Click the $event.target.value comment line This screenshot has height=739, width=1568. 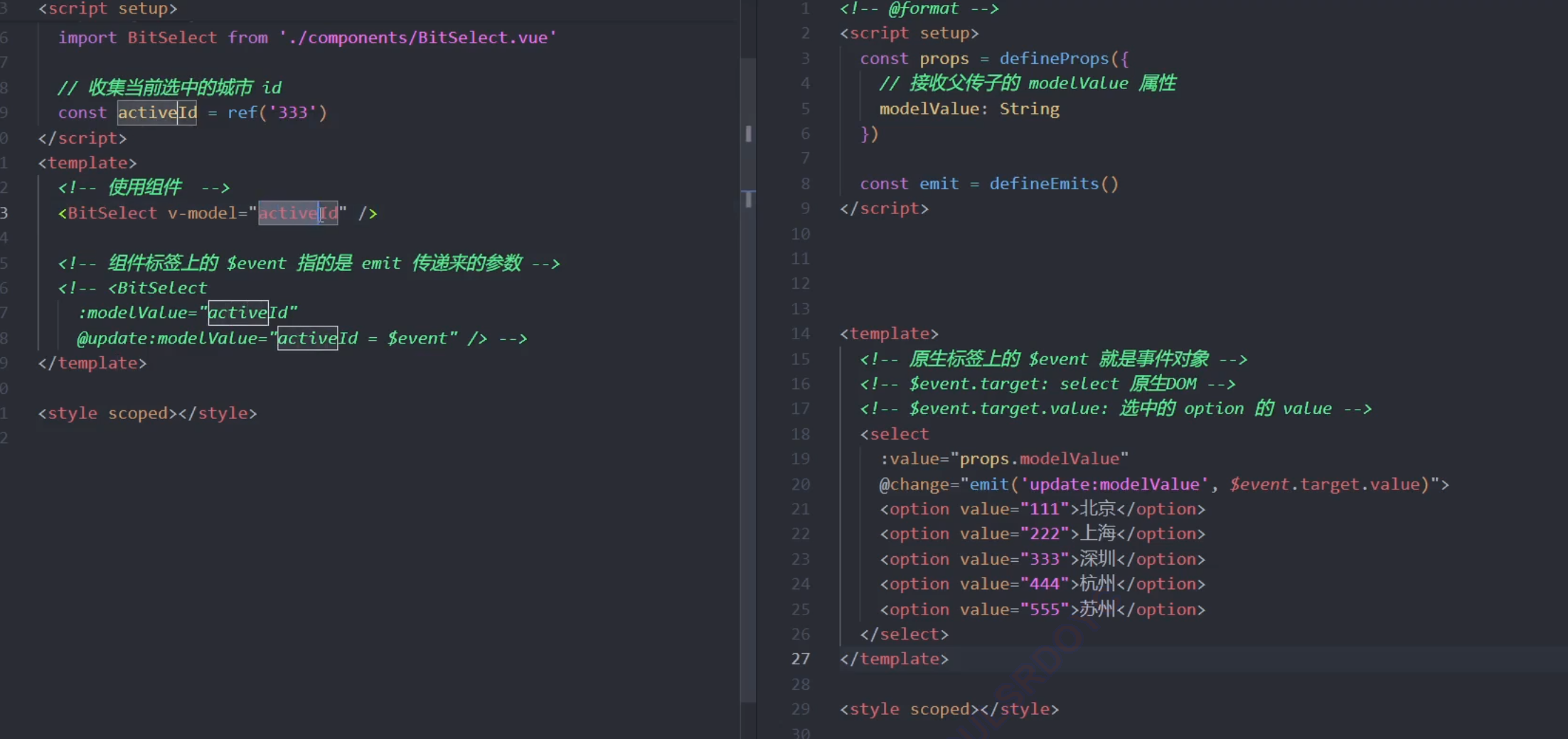(1116, 409)
